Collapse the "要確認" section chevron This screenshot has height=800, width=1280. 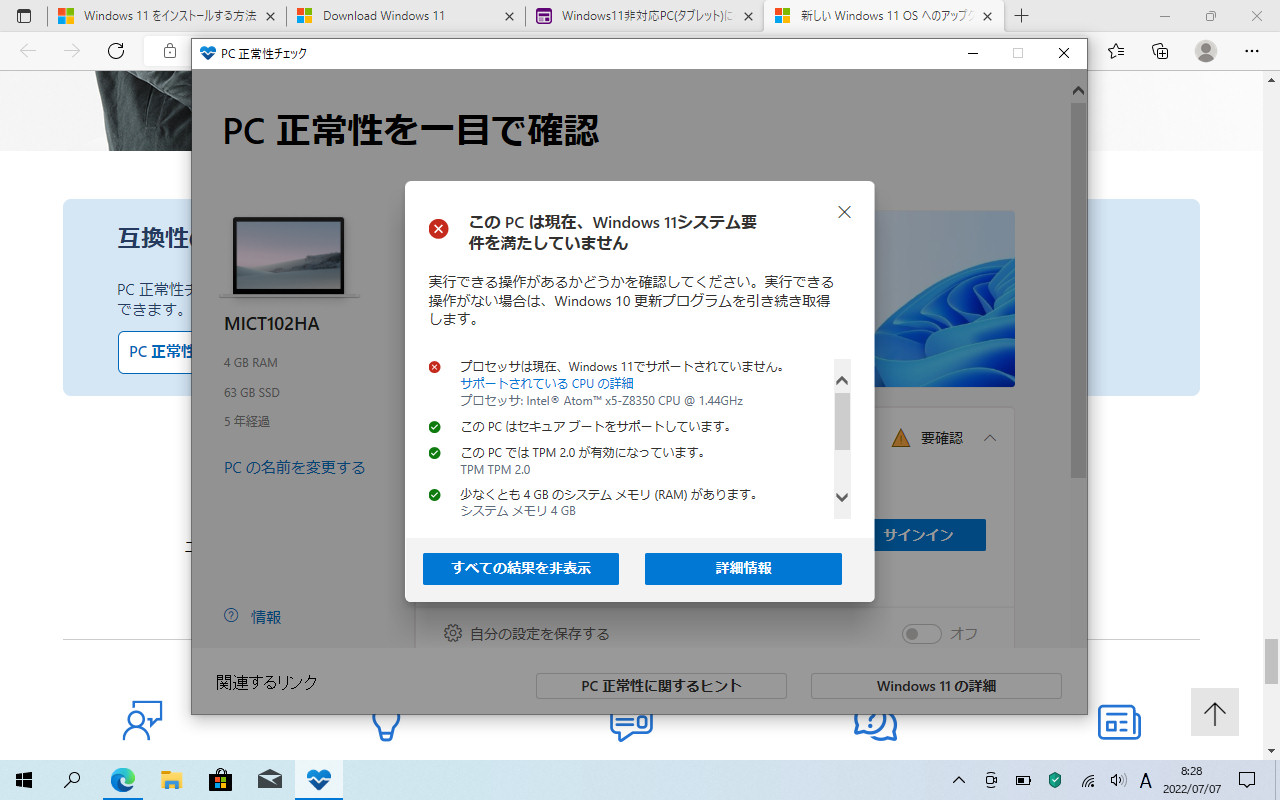(990, 438)
